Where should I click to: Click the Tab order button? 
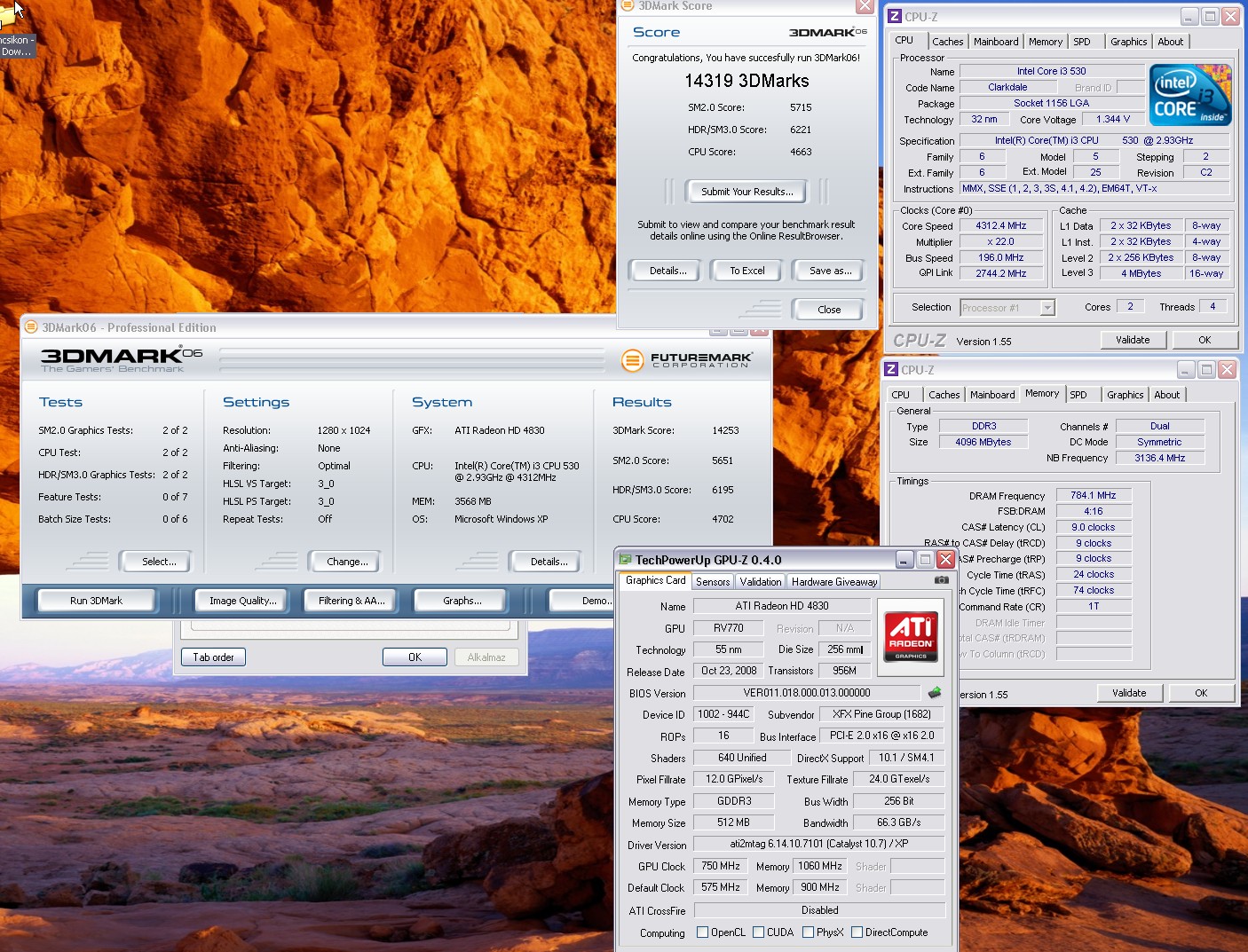click(x=213, y=657)
